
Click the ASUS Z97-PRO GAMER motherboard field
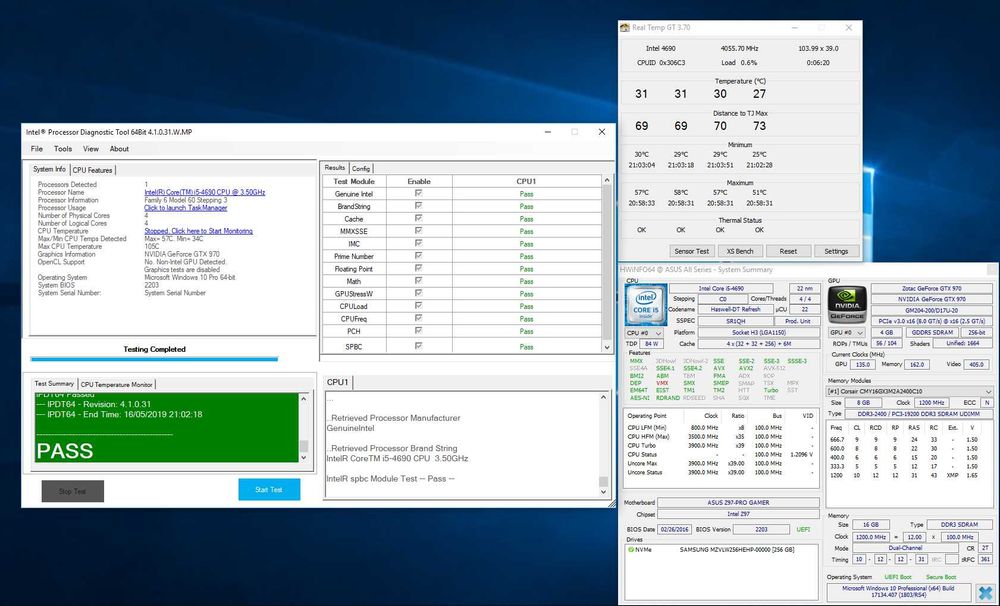tap(739, 503)
